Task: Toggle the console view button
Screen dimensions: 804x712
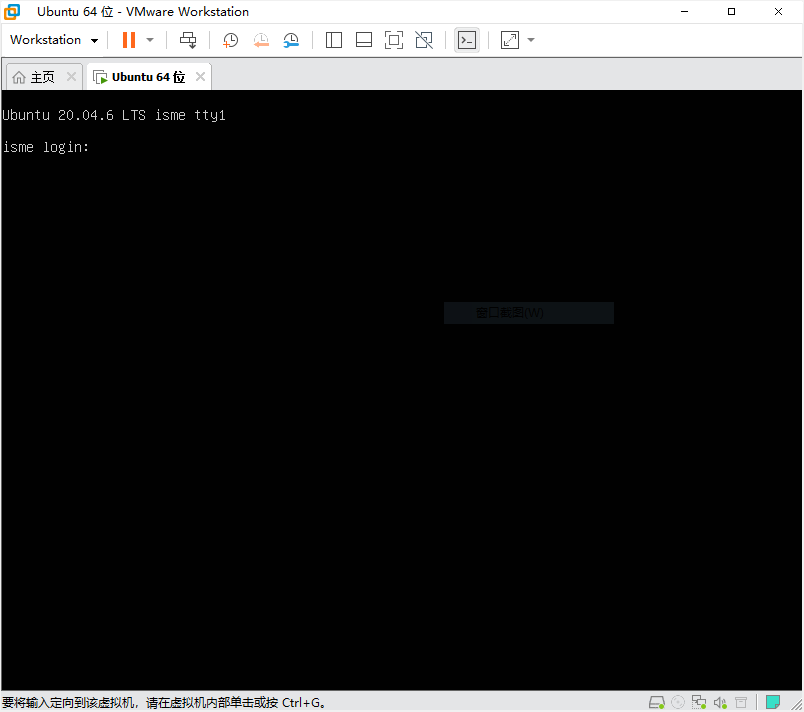Action: 467,40
